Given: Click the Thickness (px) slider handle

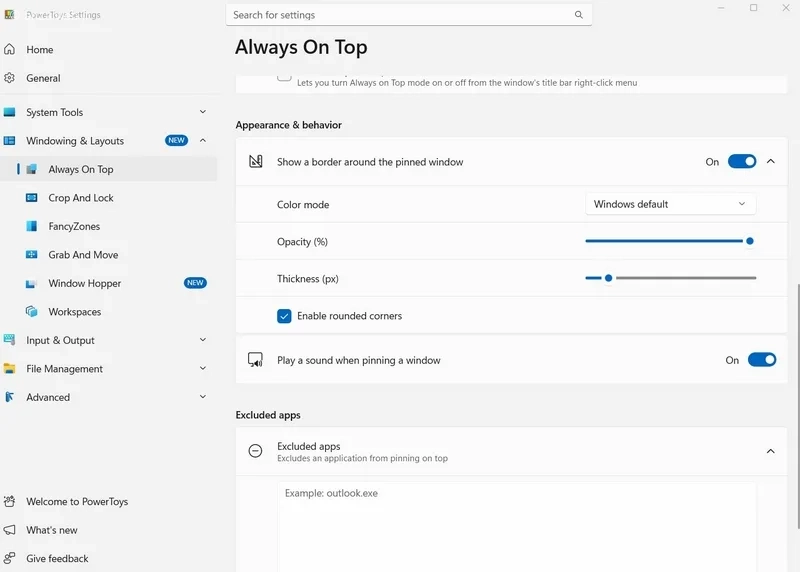Looking at the screenshot, I should (608, 278).
